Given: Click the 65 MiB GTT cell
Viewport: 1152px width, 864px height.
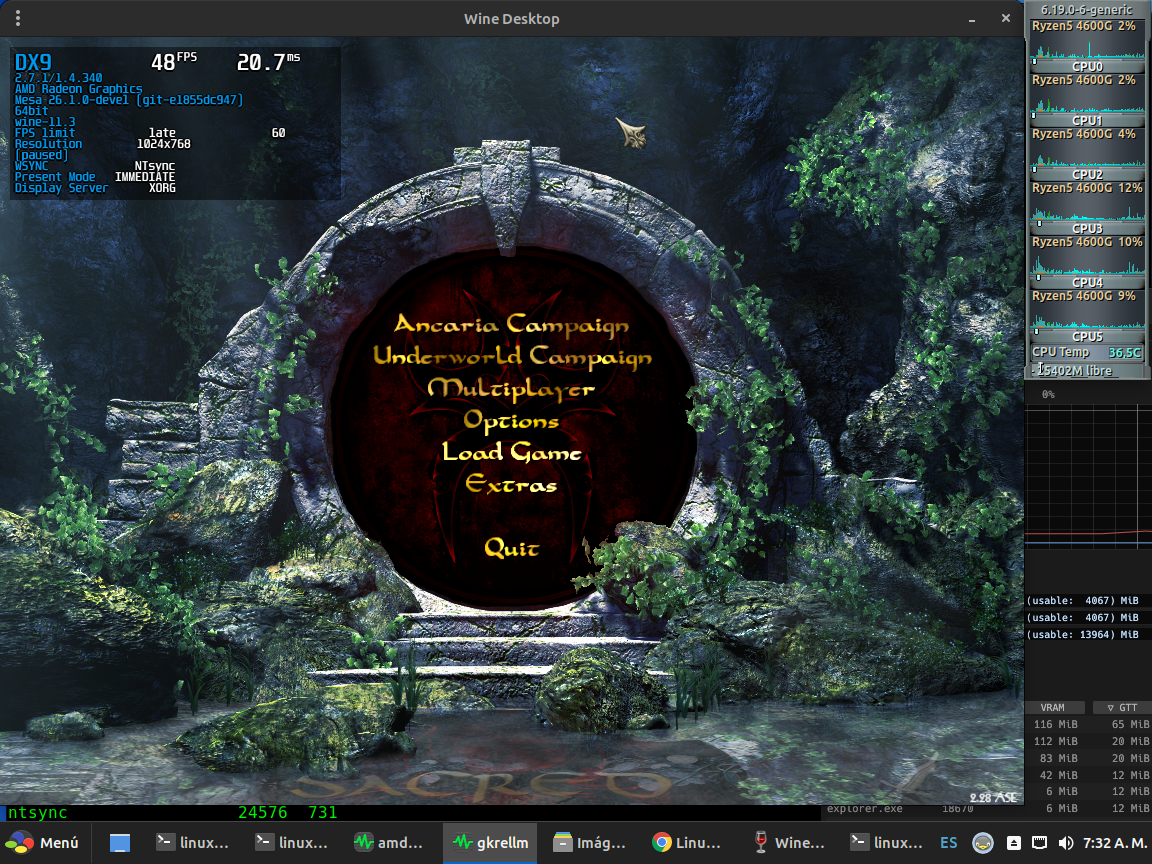Looking at the screenshot, I should coord(1130,724).
